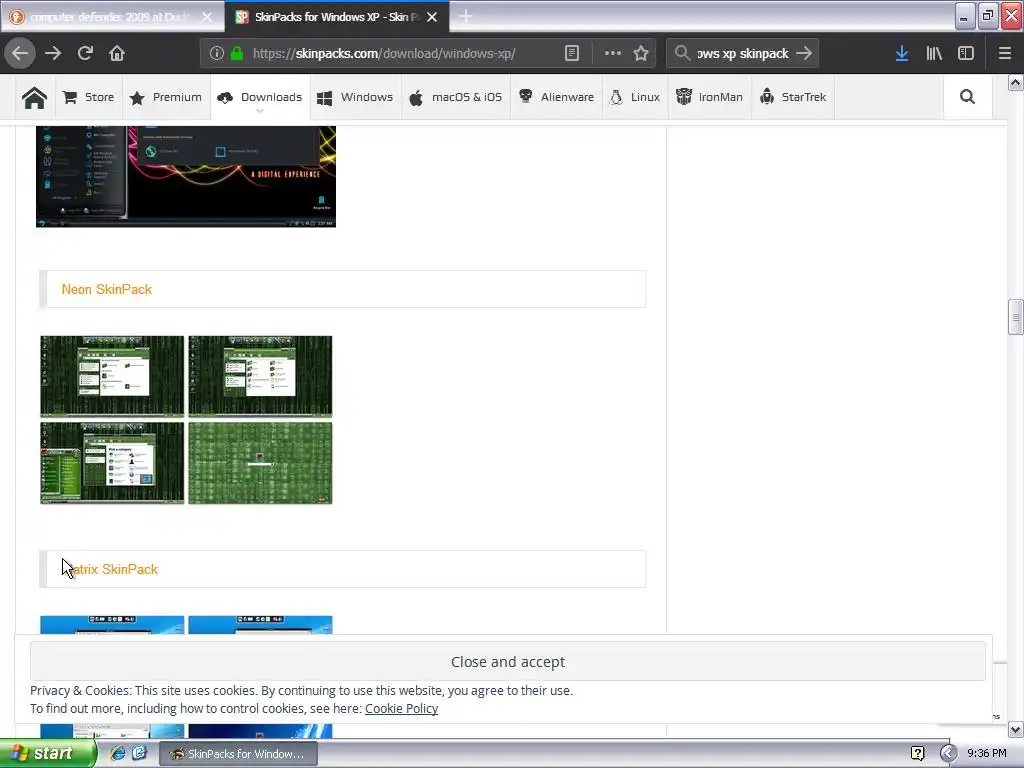Select SkinPacks taskbar window button
This screenshot has height=768, width=1024.
[x=238, y=754]
